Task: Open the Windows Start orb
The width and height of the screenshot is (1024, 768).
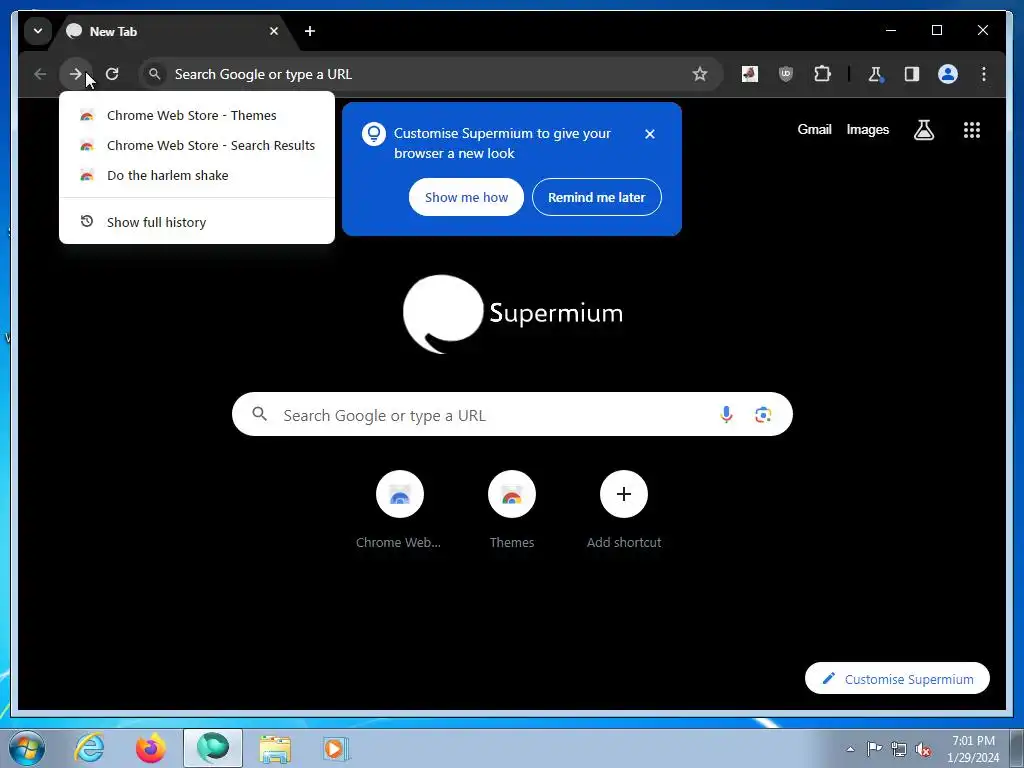Action: pyautogui.click(x=27, y=748)
